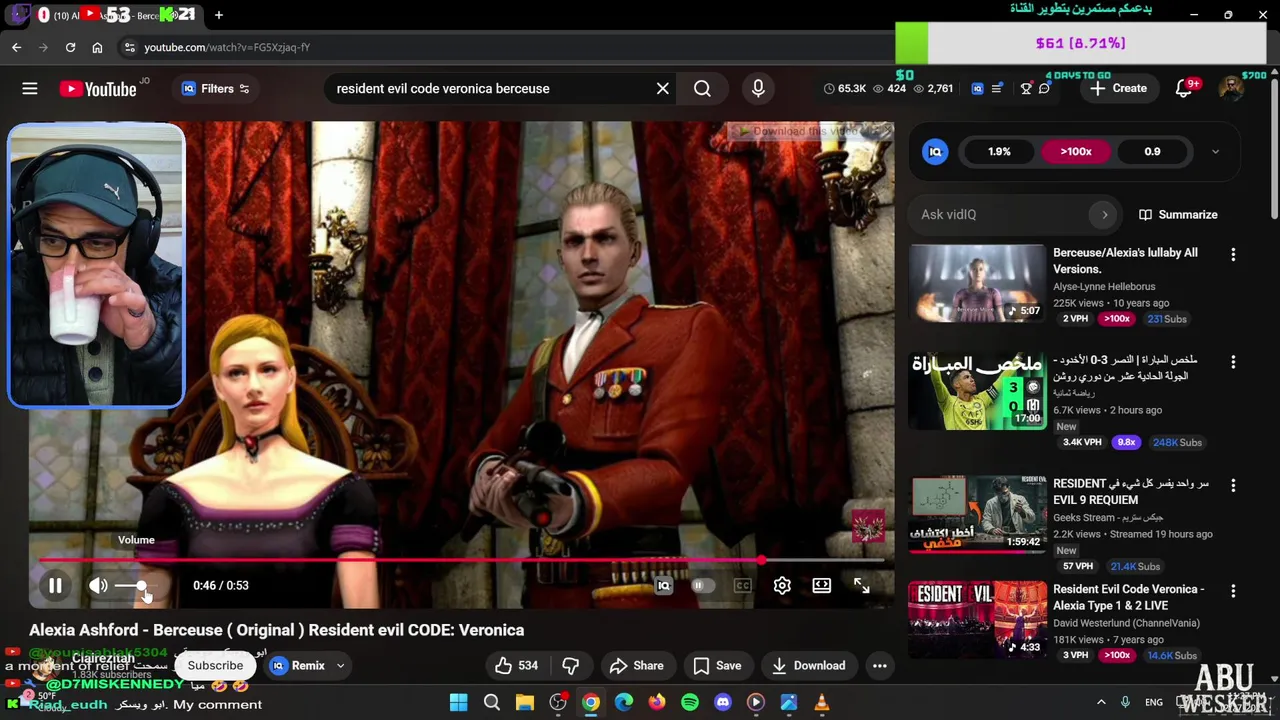This screenshot has width=1280, height=720.
Task: Summarize the video with vidIQ
Action: click(x=1178, y=215)
